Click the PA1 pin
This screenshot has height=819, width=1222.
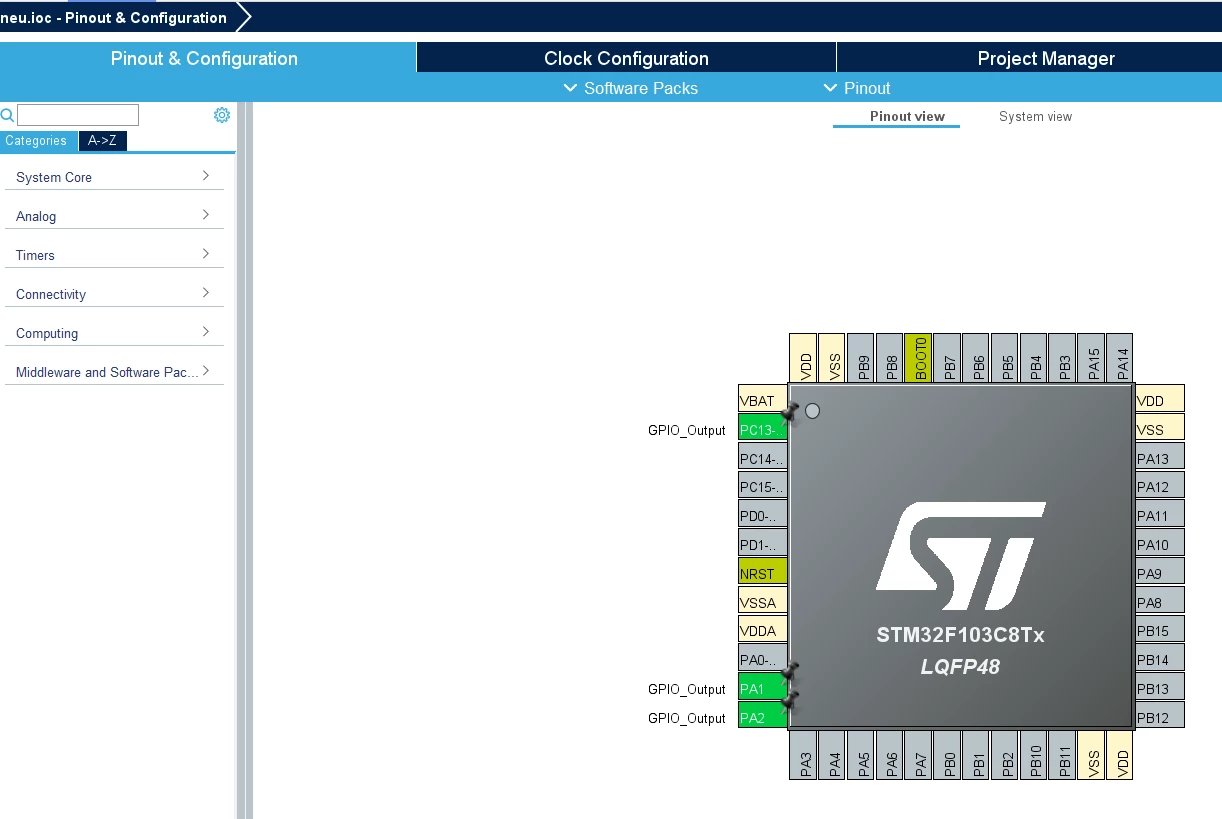click(763, 689)
